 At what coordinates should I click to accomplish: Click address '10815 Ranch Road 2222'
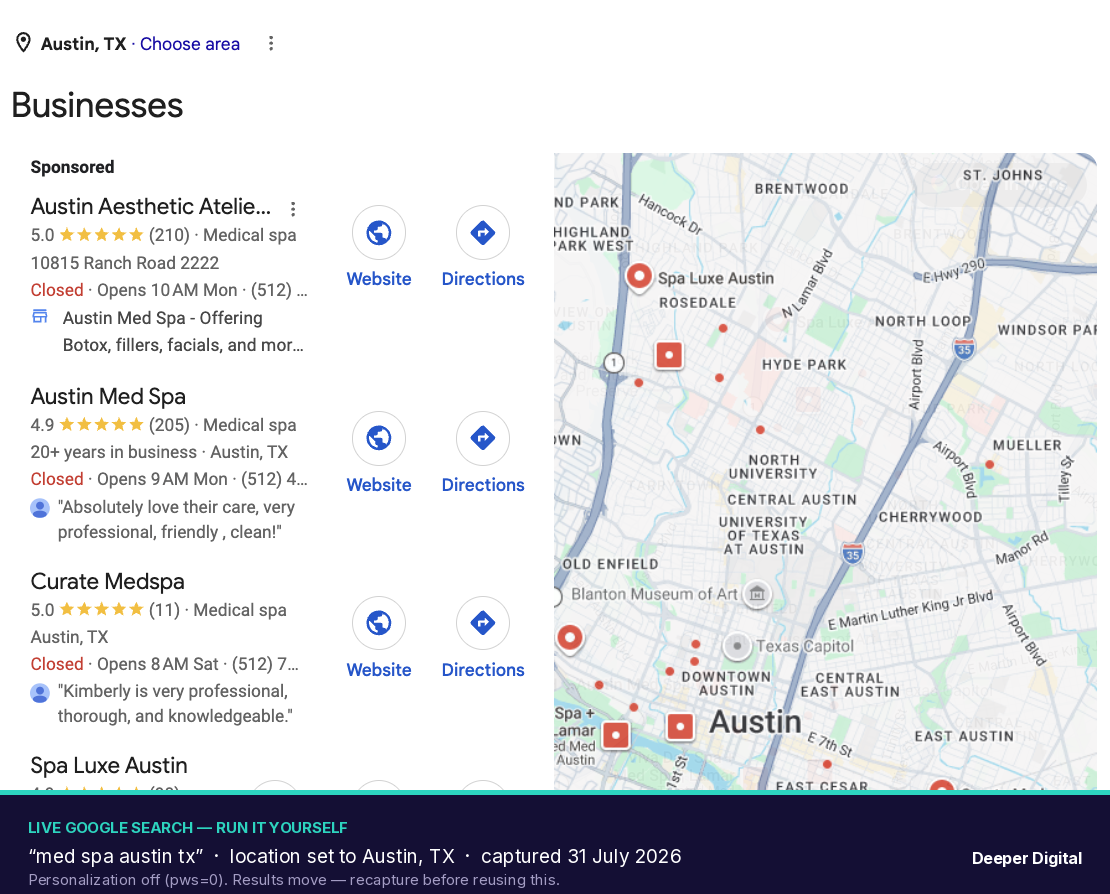(125, 263)
